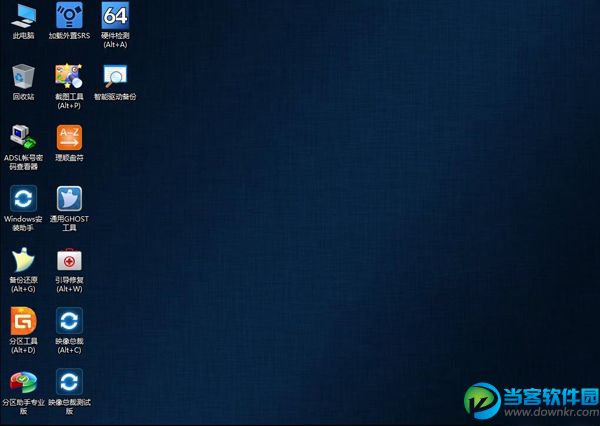Open 分区工具 (Alt+D) DiskGenius icon

[23, 321]
